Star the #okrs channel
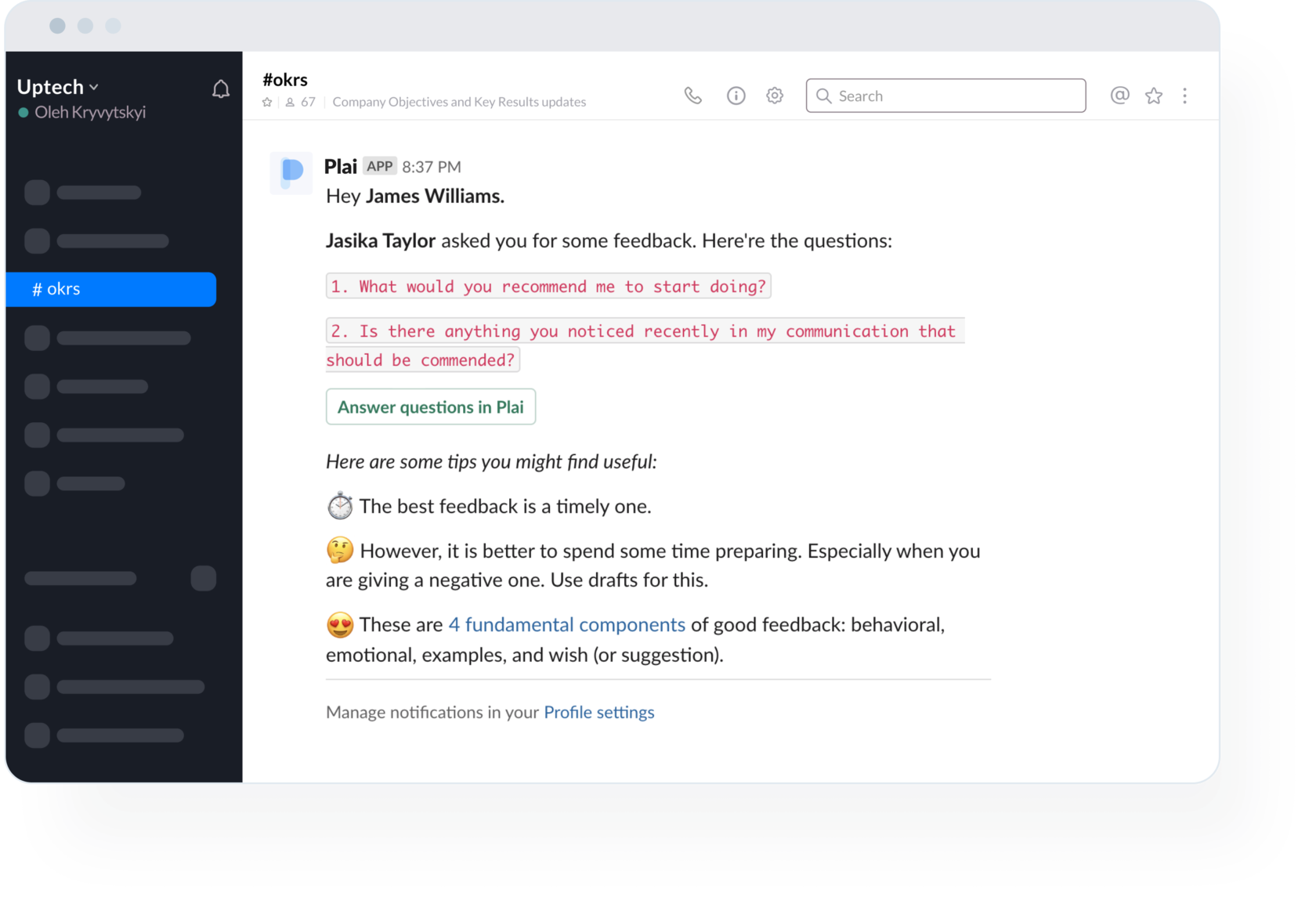1316x907 pixels. tap(267, 102)
